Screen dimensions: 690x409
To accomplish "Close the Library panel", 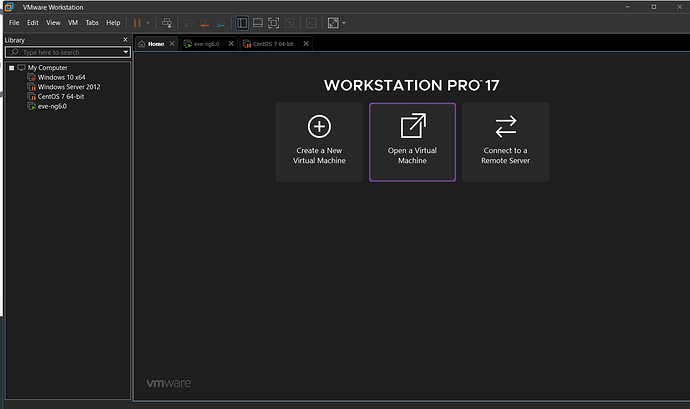I will [125, 40].
